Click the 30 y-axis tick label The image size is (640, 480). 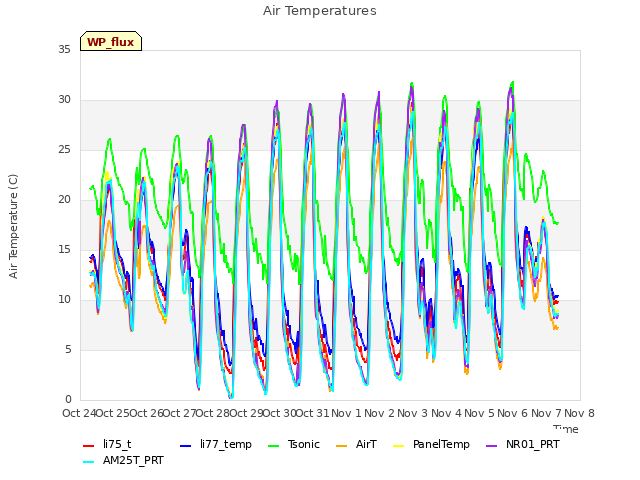[x=64, y=100]
